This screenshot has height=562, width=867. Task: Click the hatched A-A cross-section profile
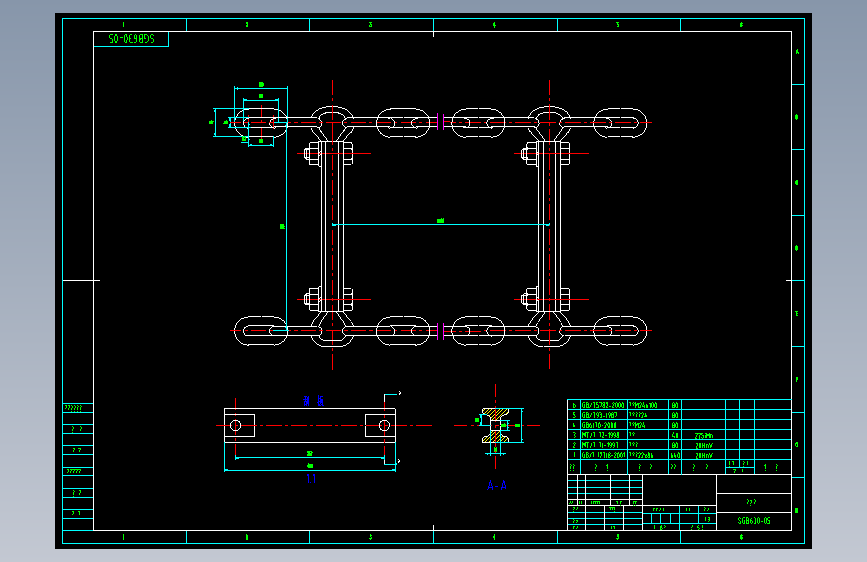coord(495,425)
